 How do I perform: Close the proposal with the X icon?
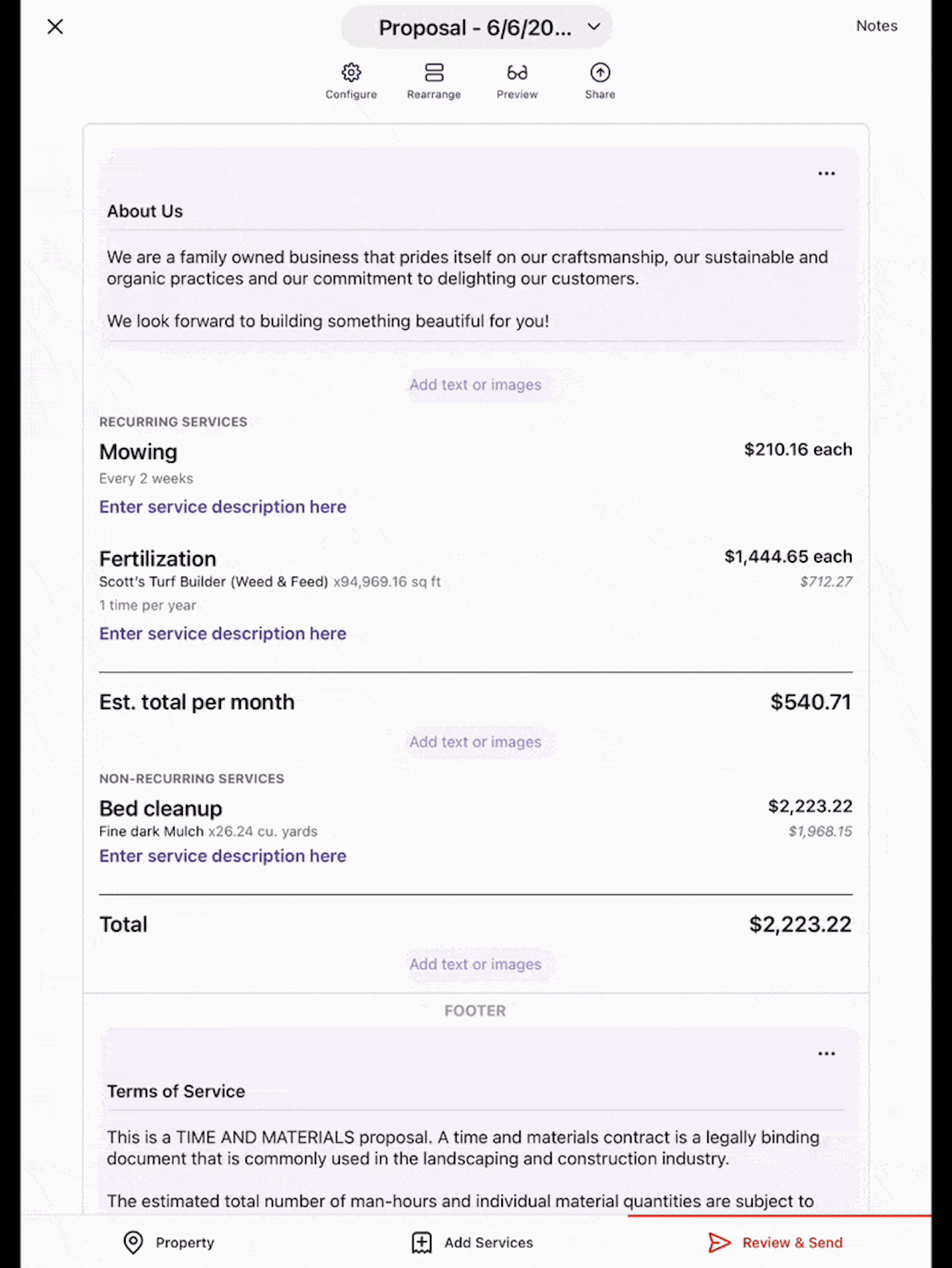(55, 27)
